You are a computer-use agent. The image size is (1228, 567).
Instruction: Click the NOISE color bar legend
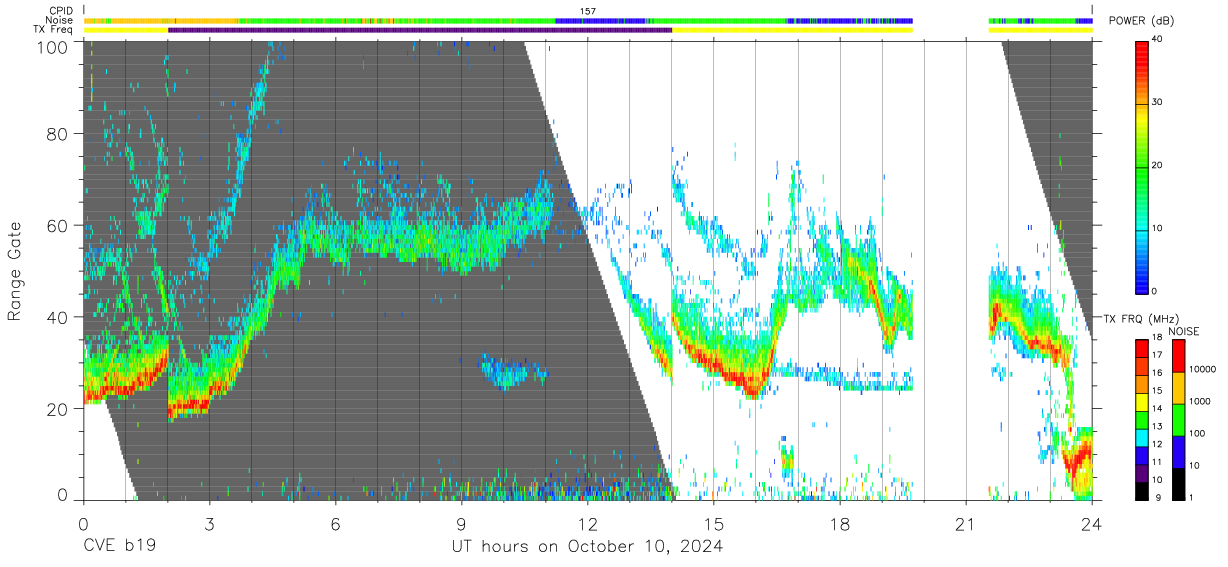pos(1179,418)
